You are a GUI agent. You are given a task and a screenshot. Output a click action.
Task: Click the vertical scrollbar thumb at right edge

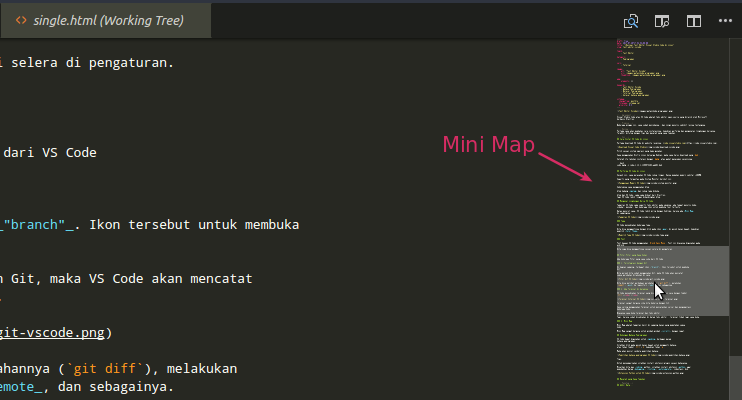735,378
